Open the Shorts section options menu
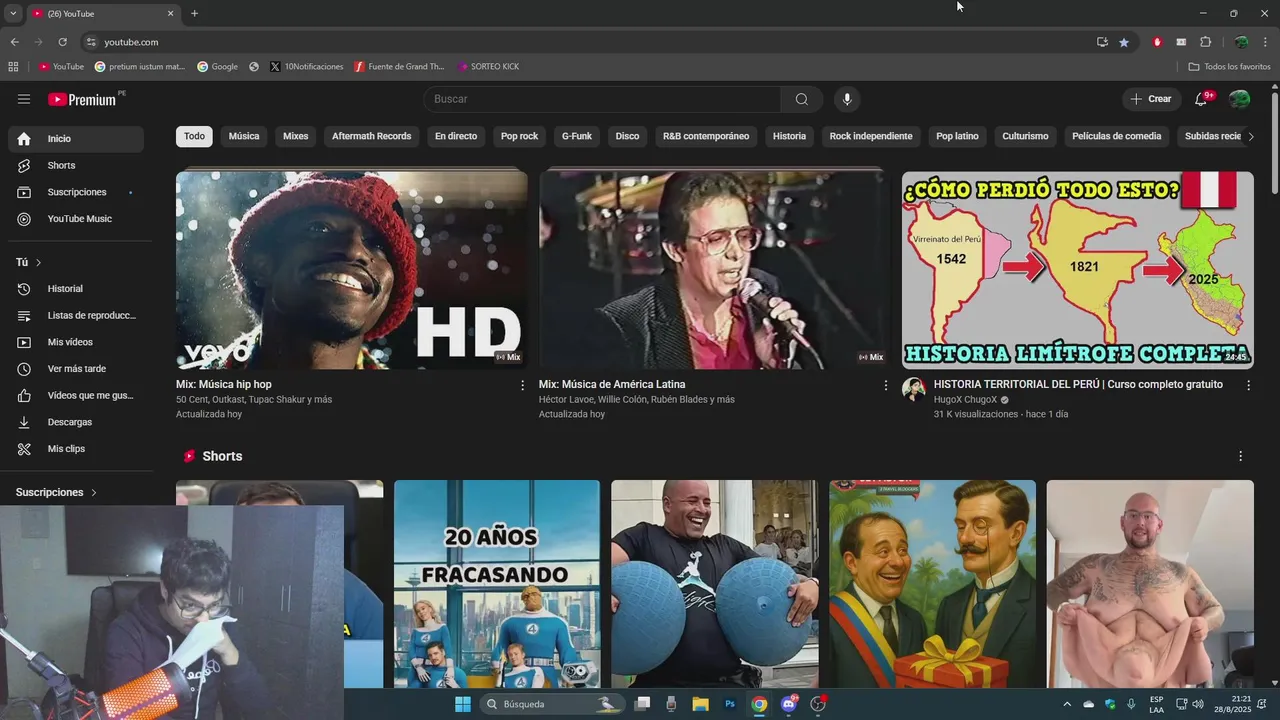 (1241, 456)
